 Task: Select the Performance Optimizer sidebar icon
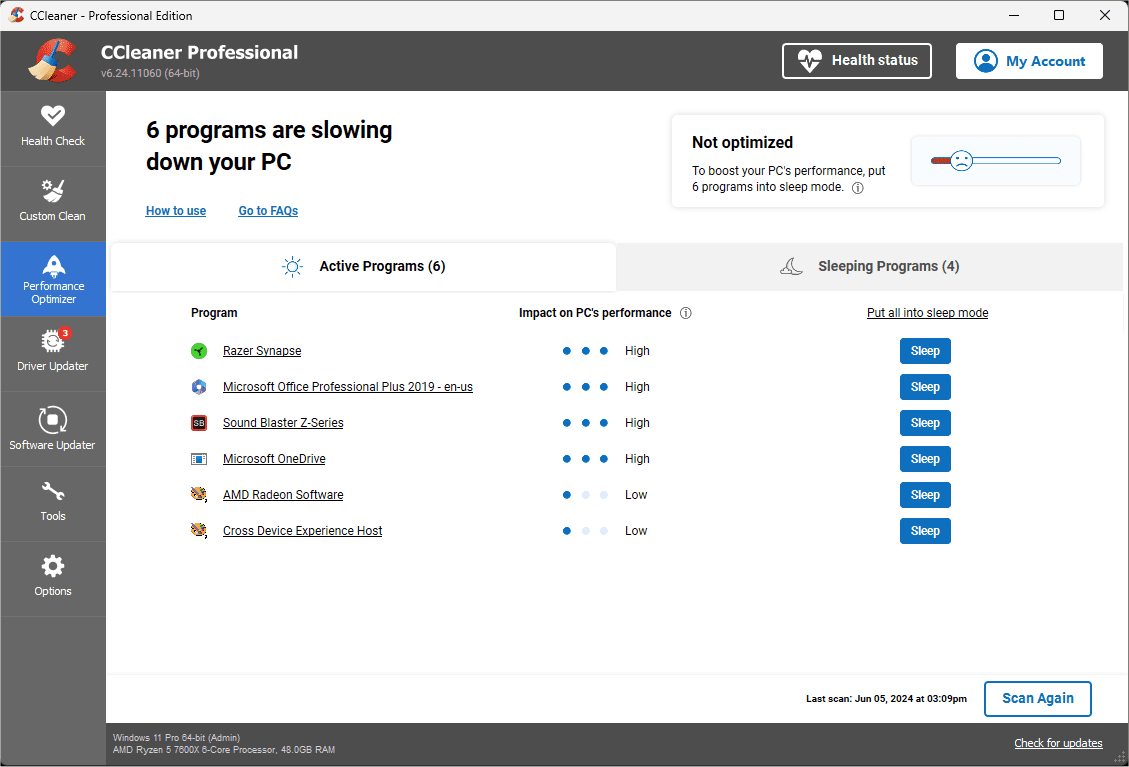click(53, 278)
